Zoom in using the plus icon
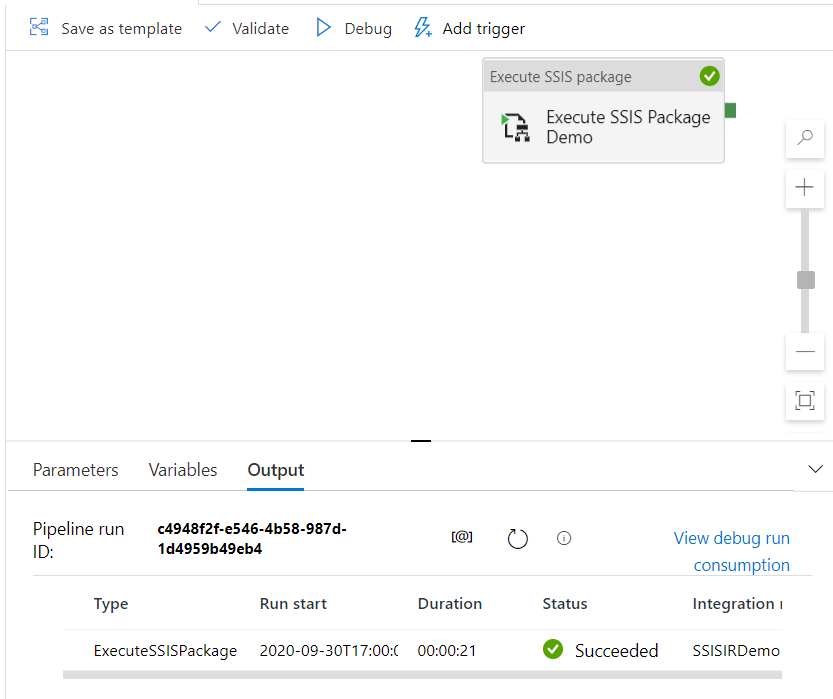The image size is (833, 699). coord(805,188)
